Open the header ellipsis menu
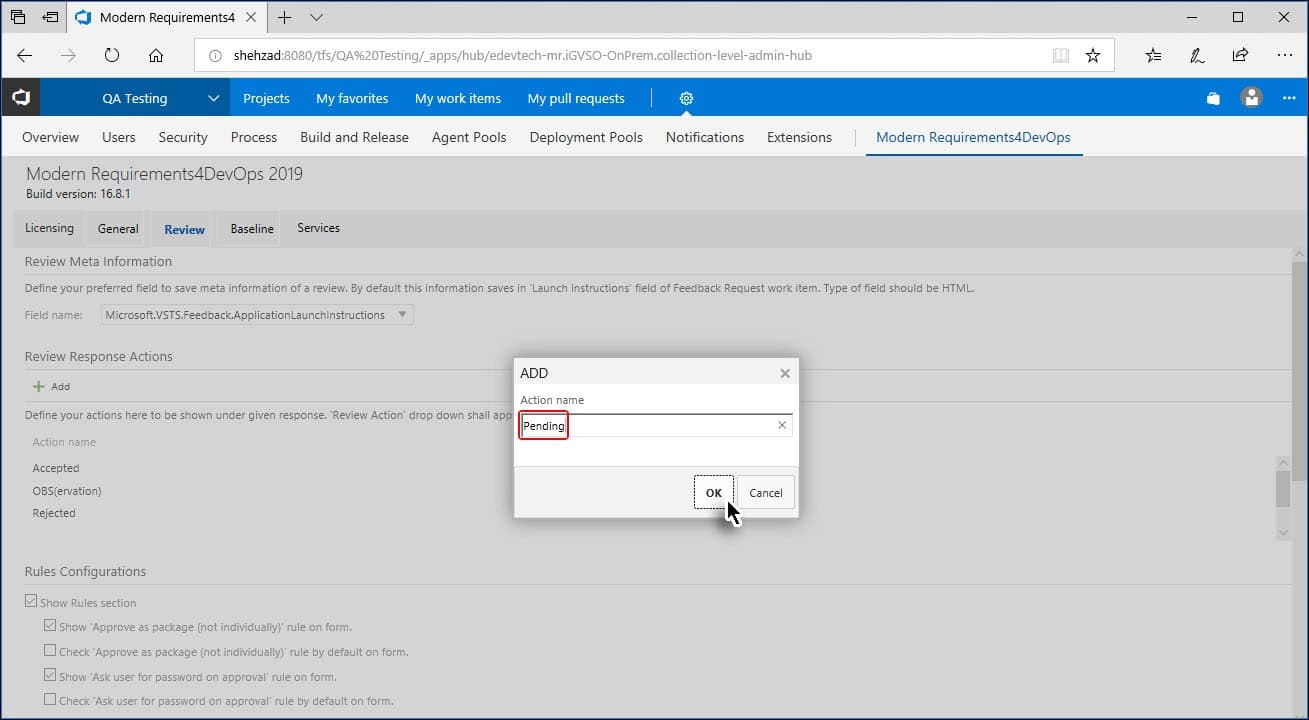The width and height of the screenshot is (1309, 720). pyautogui.click(x=1289, y=98)
